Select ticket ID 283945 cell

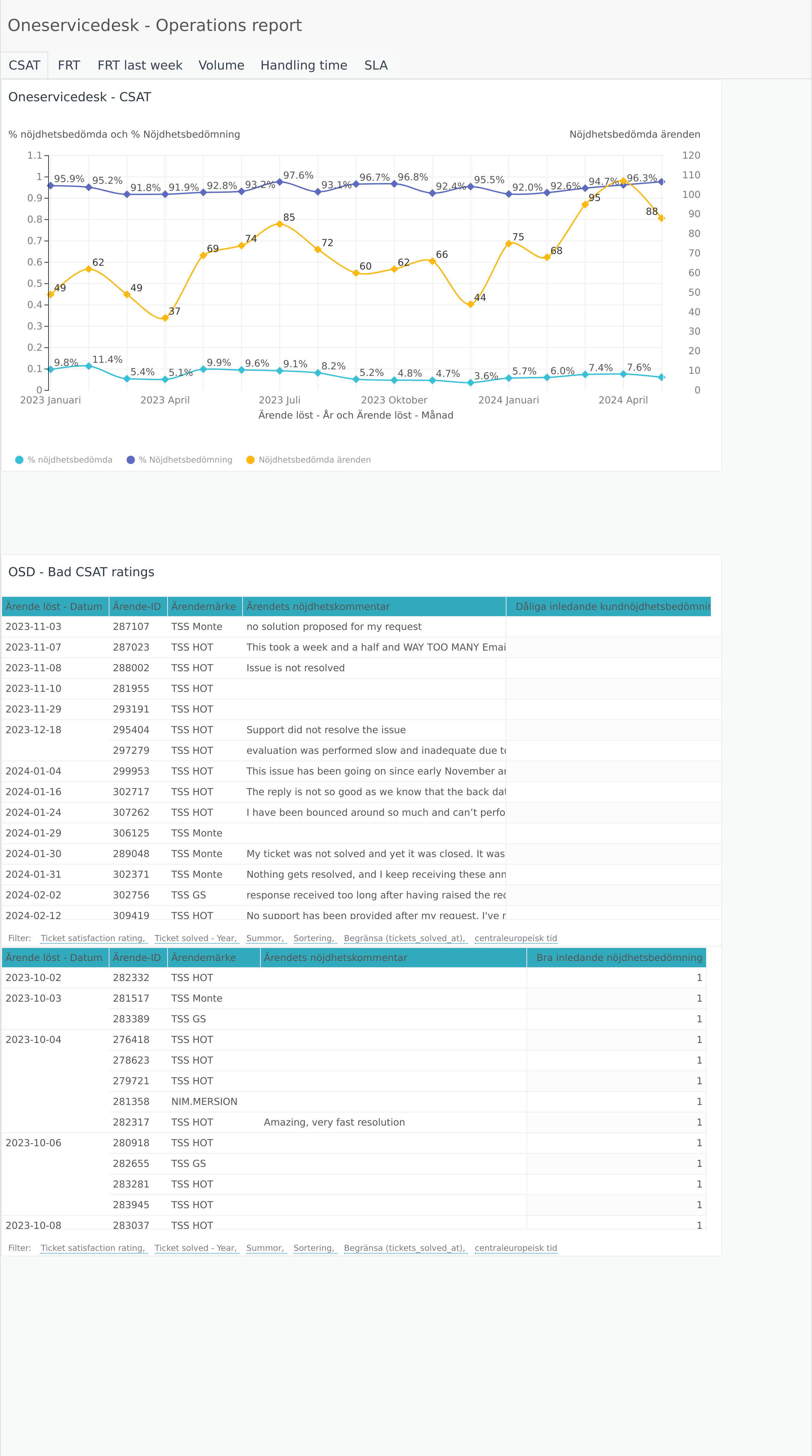pyautogui.click(x=138, y=1205)
